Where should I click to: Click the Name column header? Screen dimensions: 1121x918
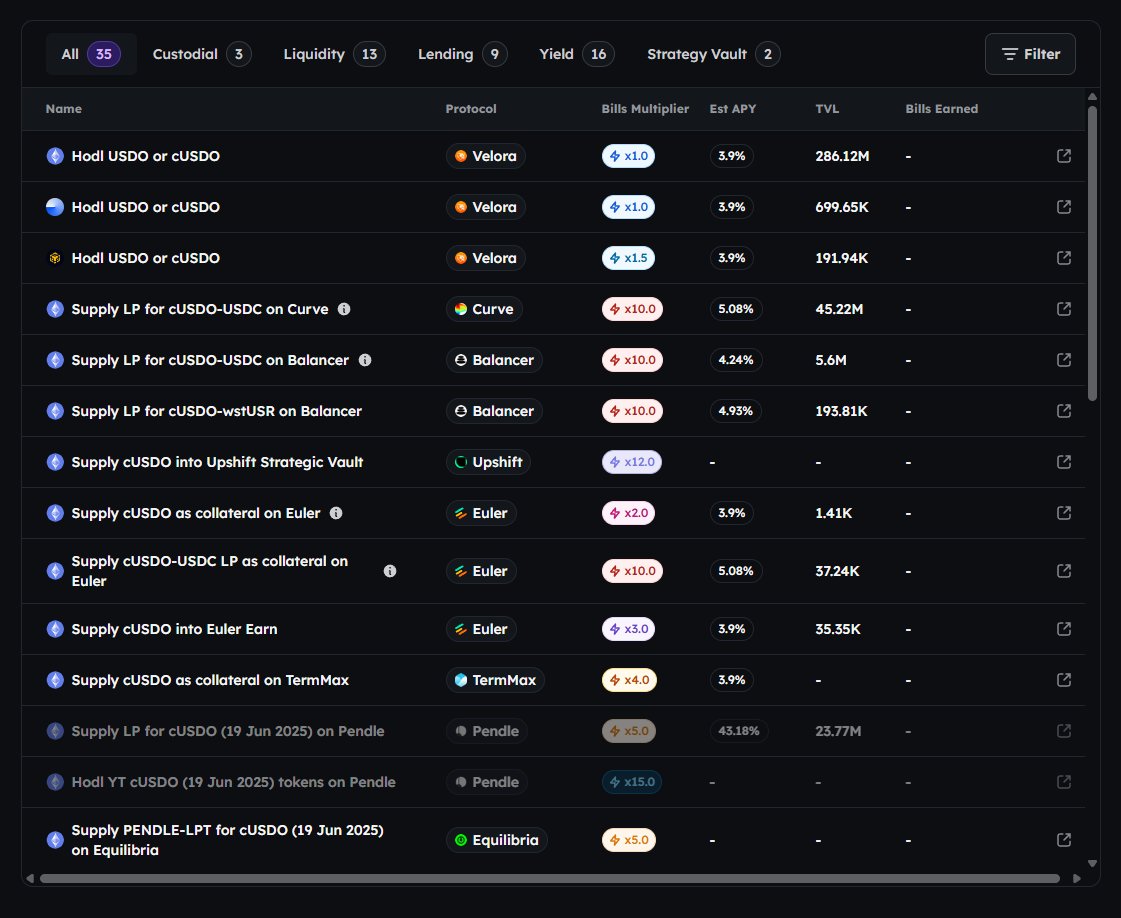tap(64, 109)
